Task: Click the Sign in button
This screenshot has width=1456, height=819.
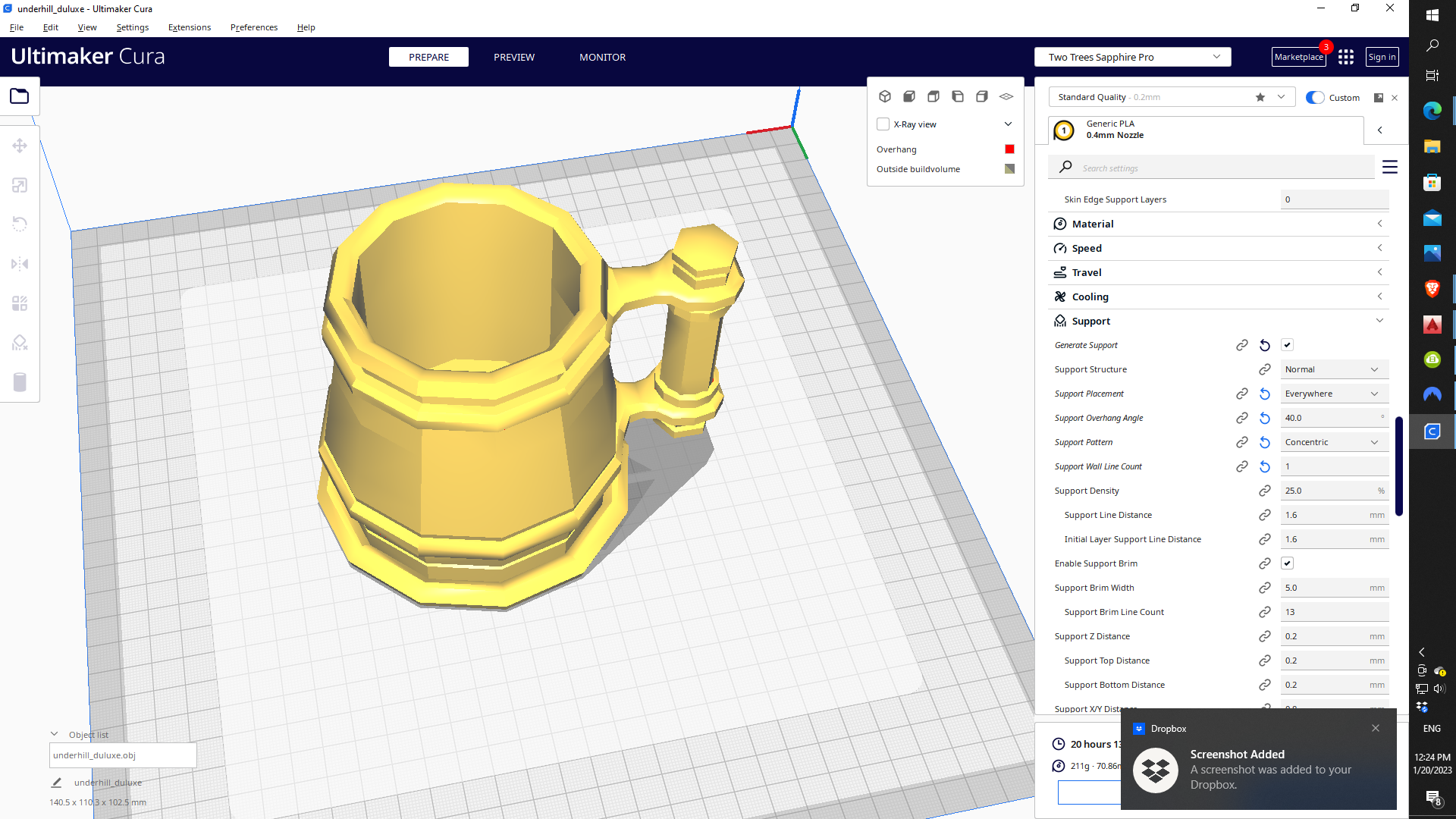Action: 1382,57
